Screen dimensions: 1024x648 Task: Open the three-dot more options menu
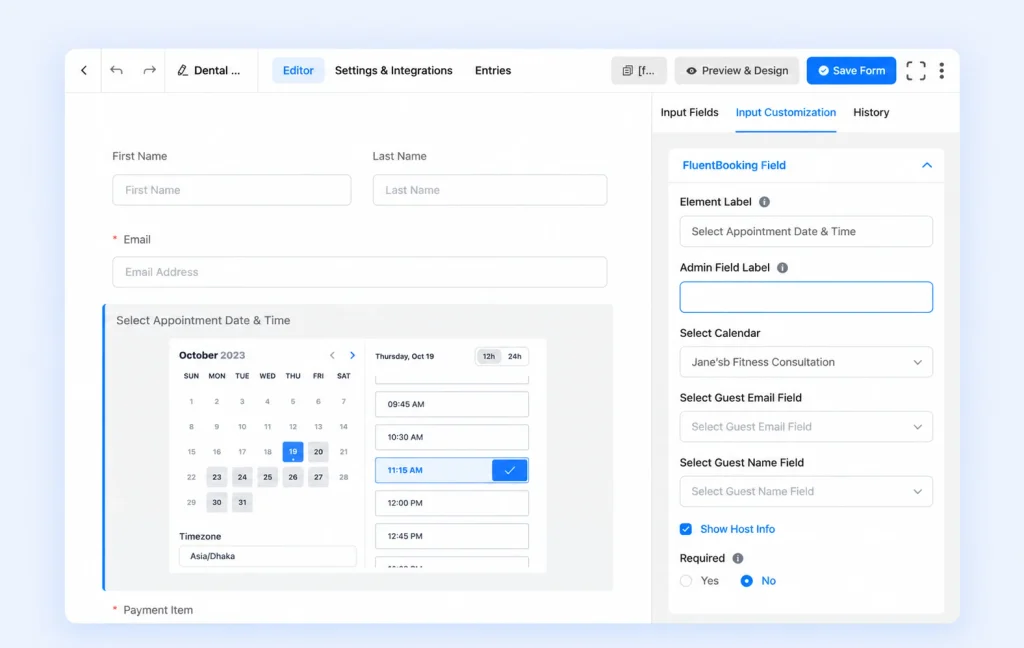(x=942, y=71)
